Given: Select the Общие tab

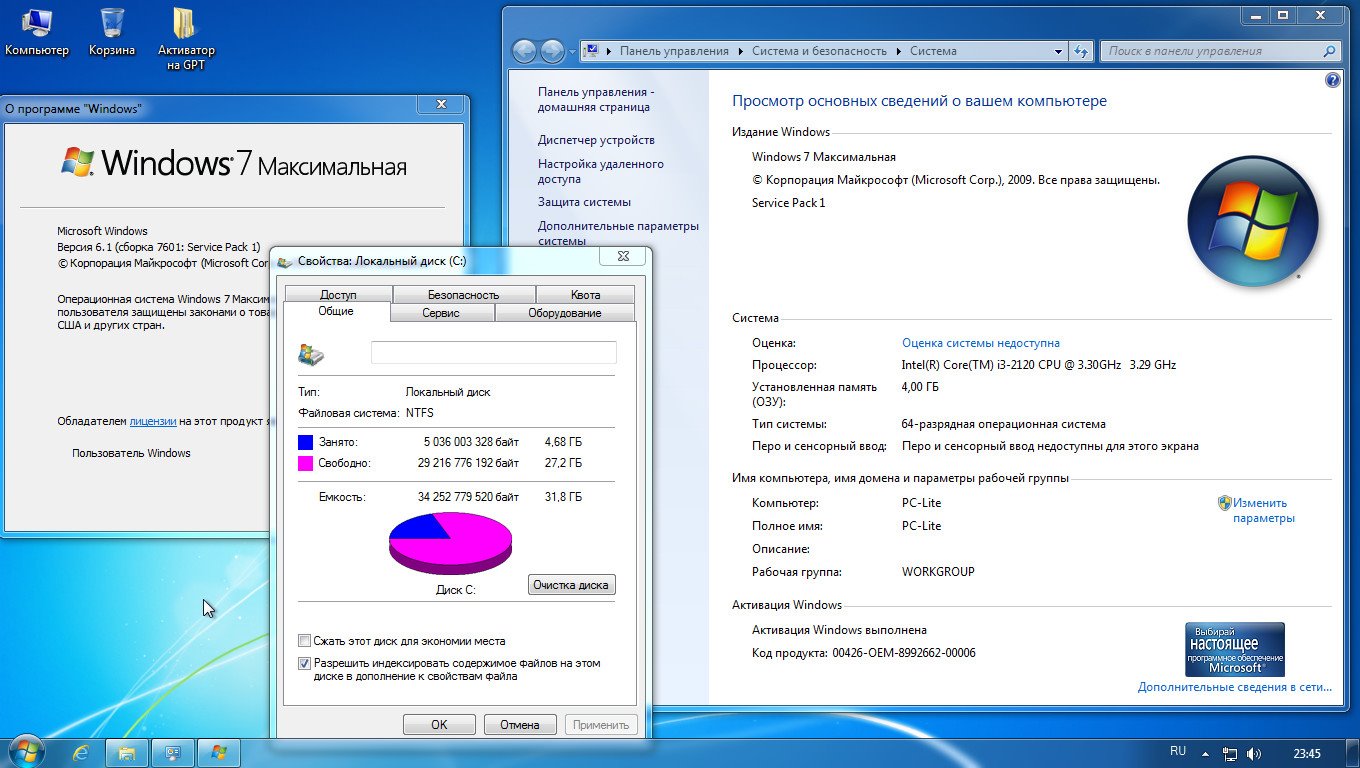Looking at the screenshot, I should coord(336,312).
